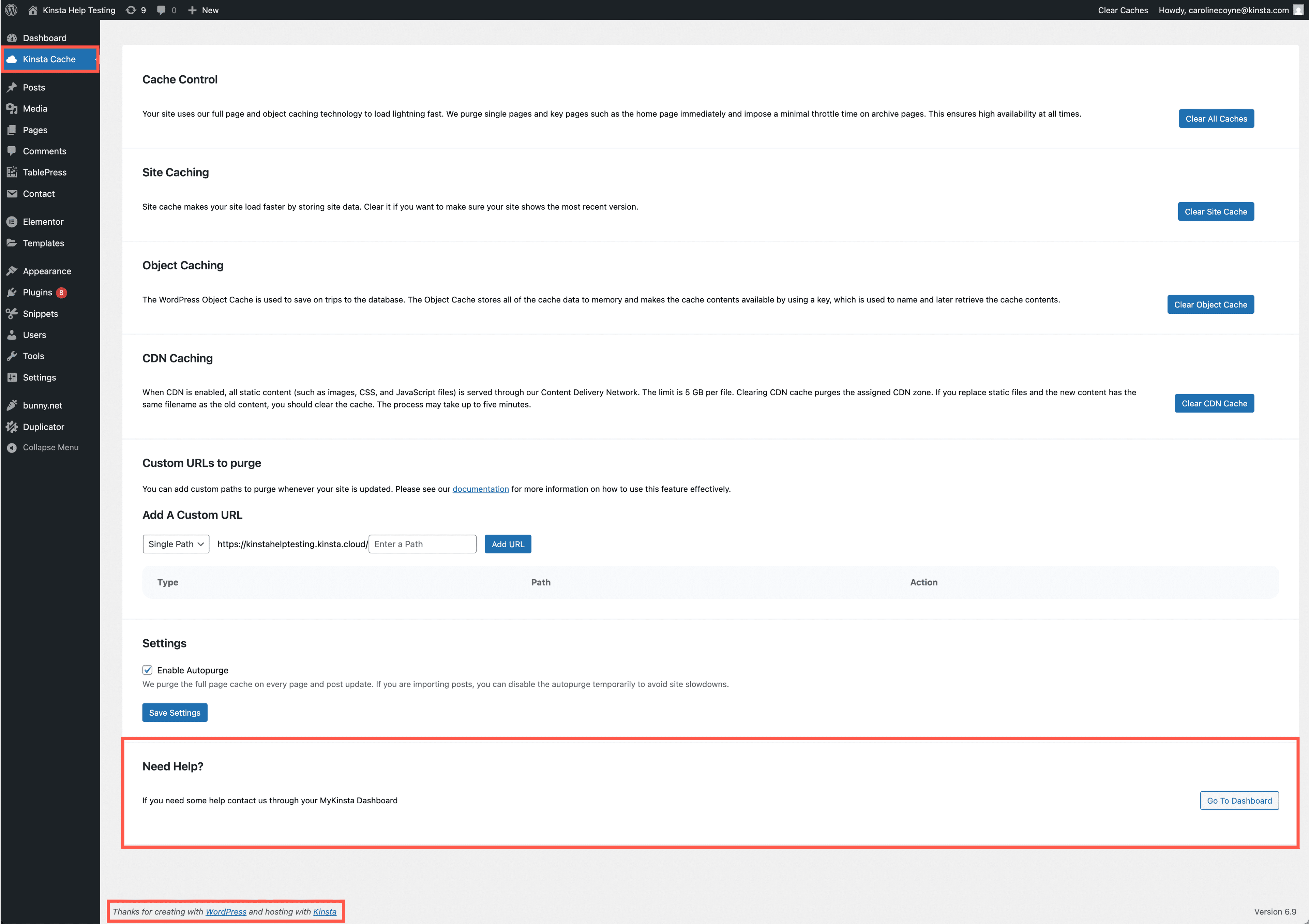Uncheck the Enable Autopurge checkbox
Screen dimensions: 1309x924
pos(148,670)
